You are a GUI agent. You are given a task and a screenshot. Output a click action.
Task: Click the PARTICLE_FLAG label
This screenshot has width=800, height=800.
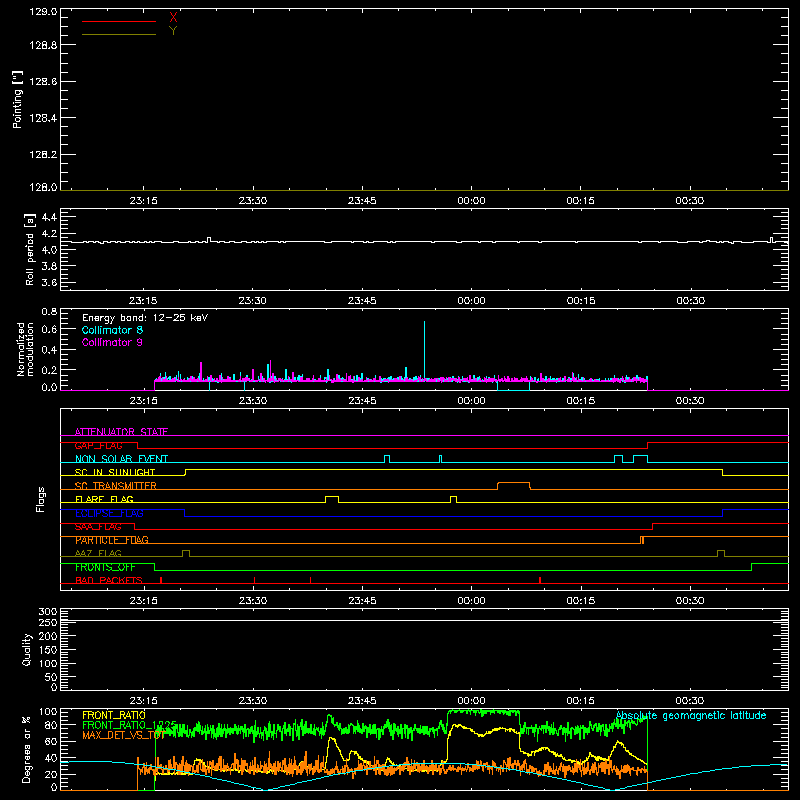pos(112,540)
